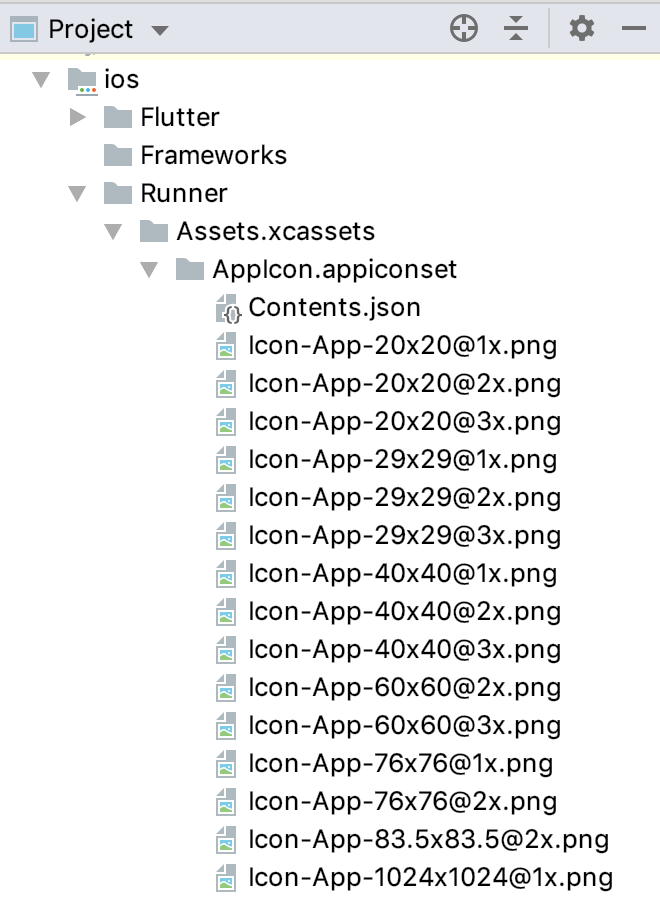The image size is (660, 900).
Task: Collapse the ios folder tree arrow
Action: (41, 79)
